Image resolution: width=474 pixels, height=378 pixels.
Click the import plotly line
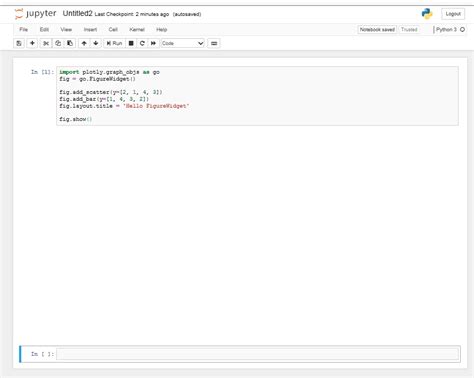coord(109,72)
